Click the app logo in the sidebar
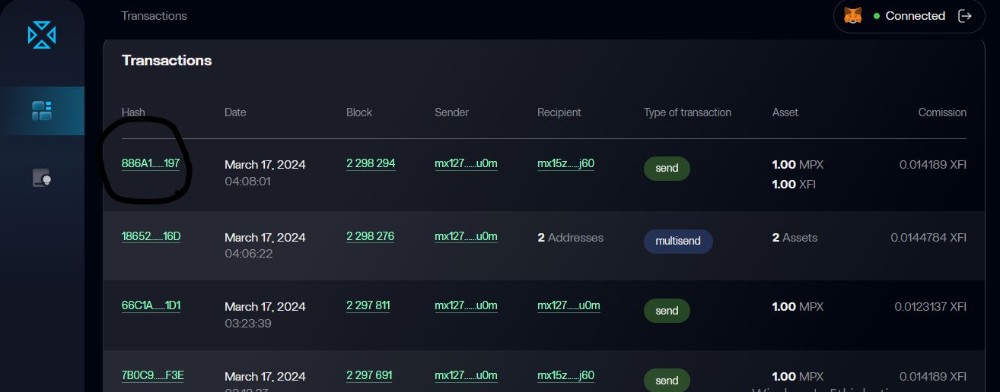 click(x=42, y=34)
